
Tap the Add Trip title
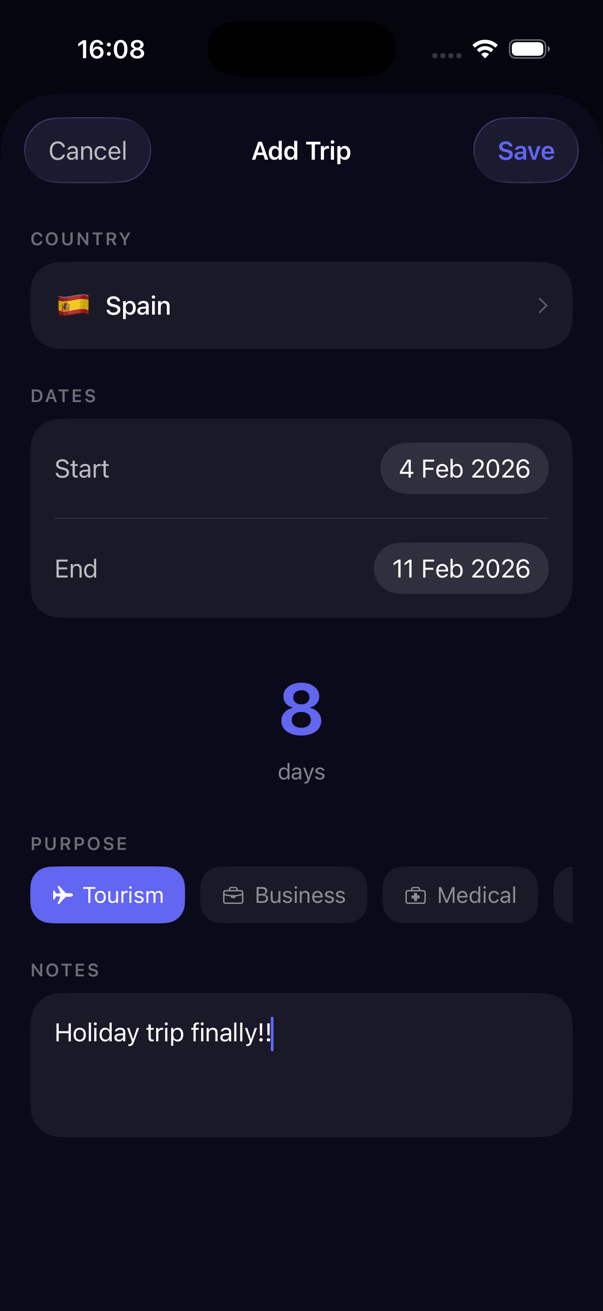pyautogui.click(x=301, y=150)
